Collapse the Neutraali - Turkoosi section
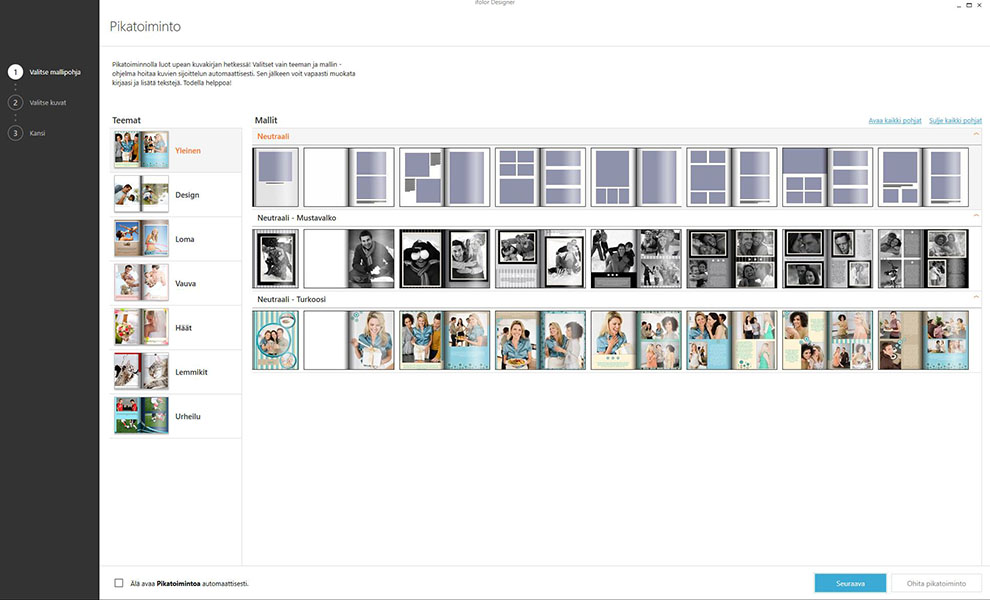 click(975, 298)
